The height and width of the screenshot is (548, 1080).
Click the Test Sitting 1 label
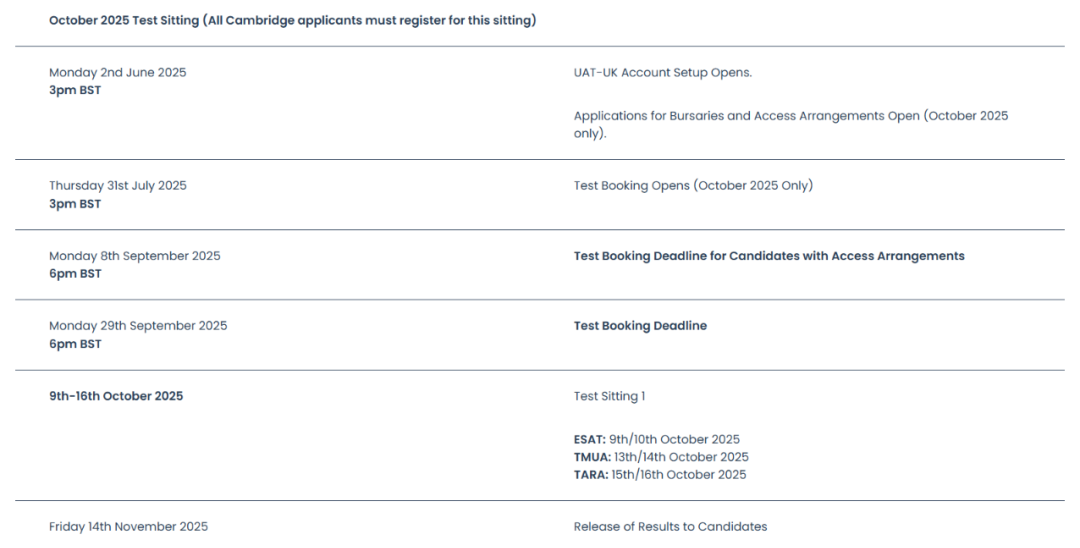click(x=610, y=396)
